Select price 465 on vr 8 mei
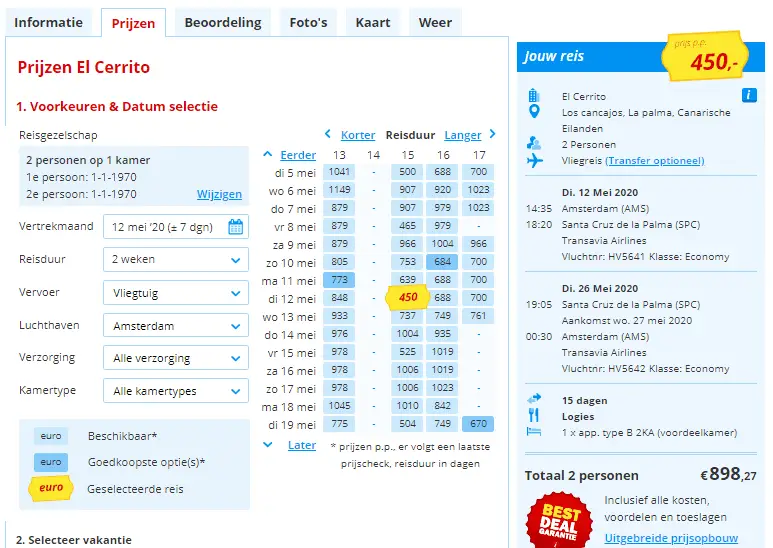 pyautogui.click(x=407, y=226)
